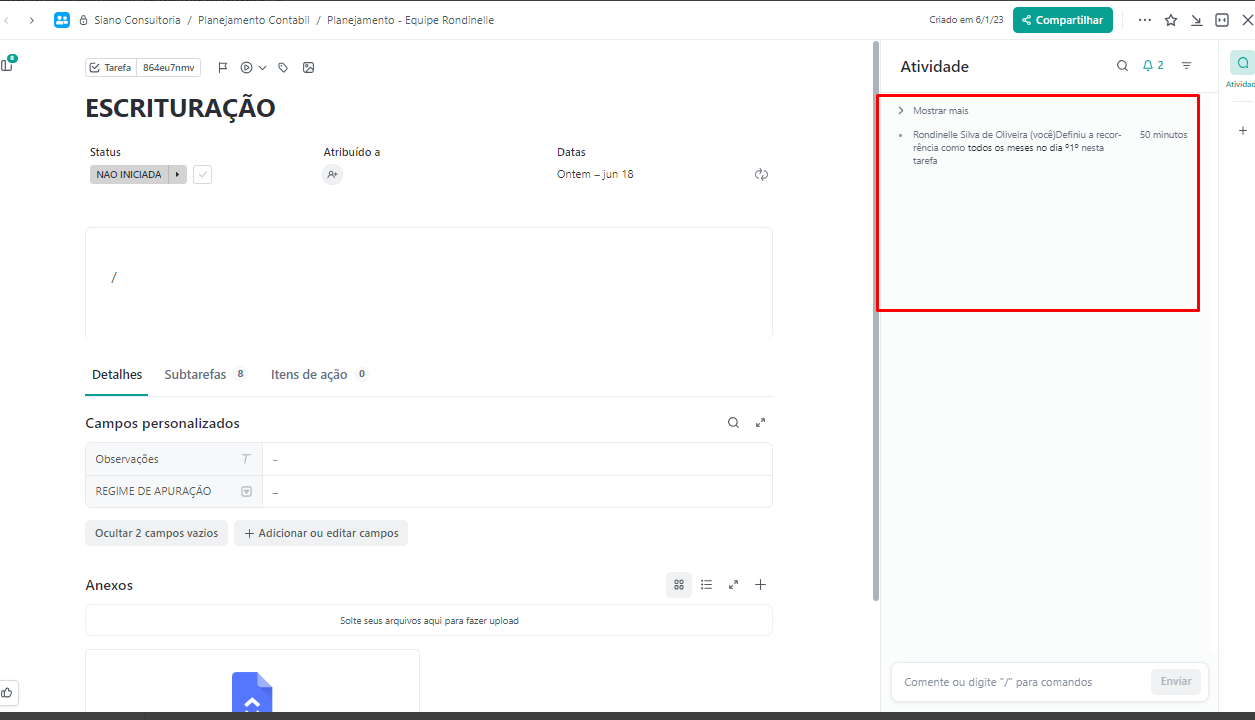Image resolution: width=1255 pixels, height=720 pixels.
Task: Mark task complete with the status checkmark
Action: (202, 175)
